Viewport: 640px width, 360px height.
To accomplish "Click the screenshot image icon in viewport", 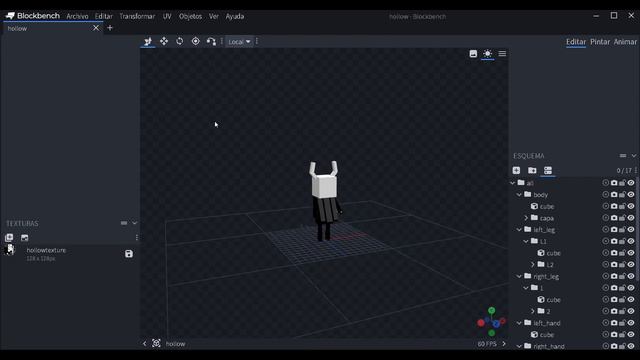I will 473,53.
